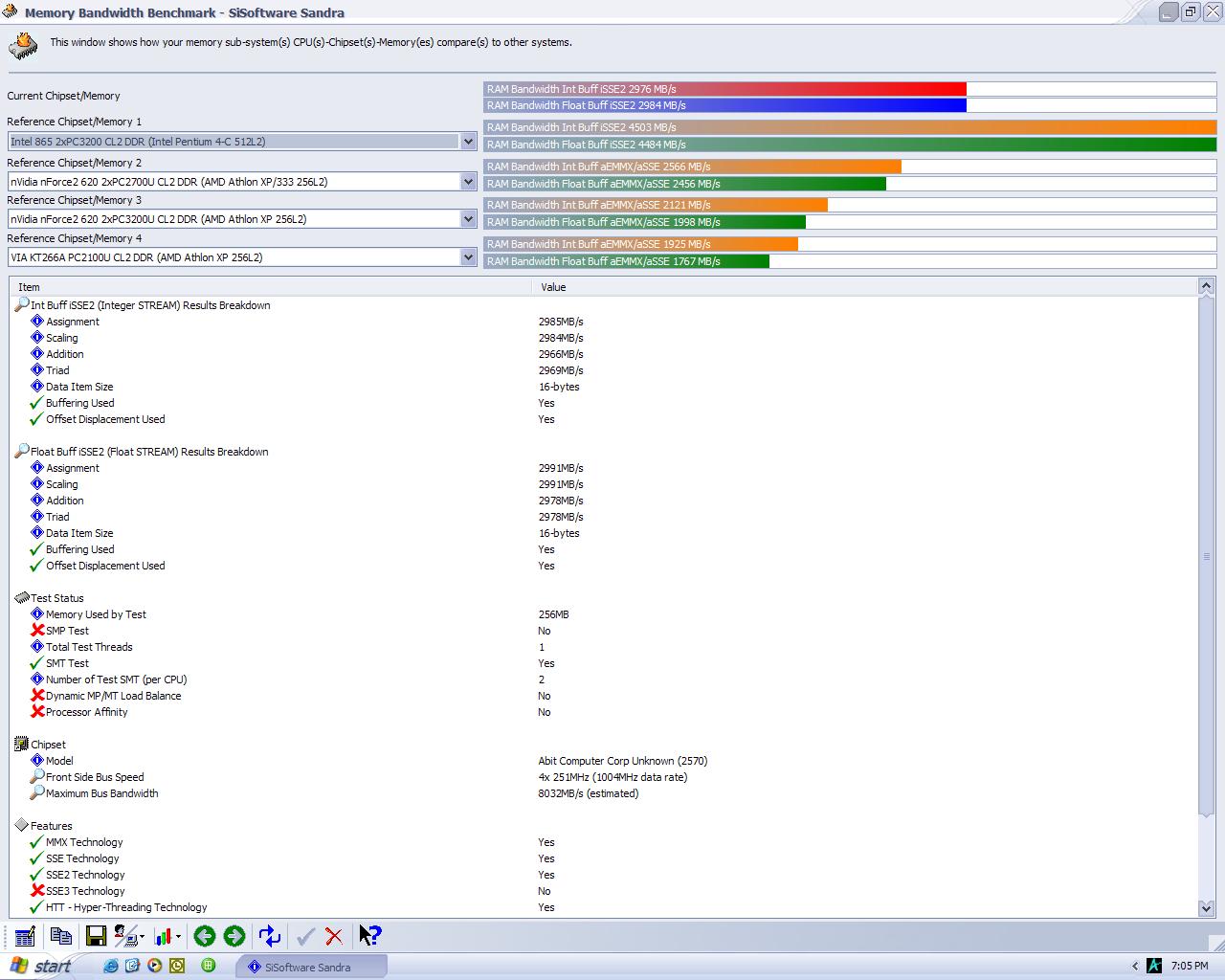Expand Reference Chipset/Memory 2 combo box
The width and height of the screenshot is (1225, 980).
tap(468, 182)
